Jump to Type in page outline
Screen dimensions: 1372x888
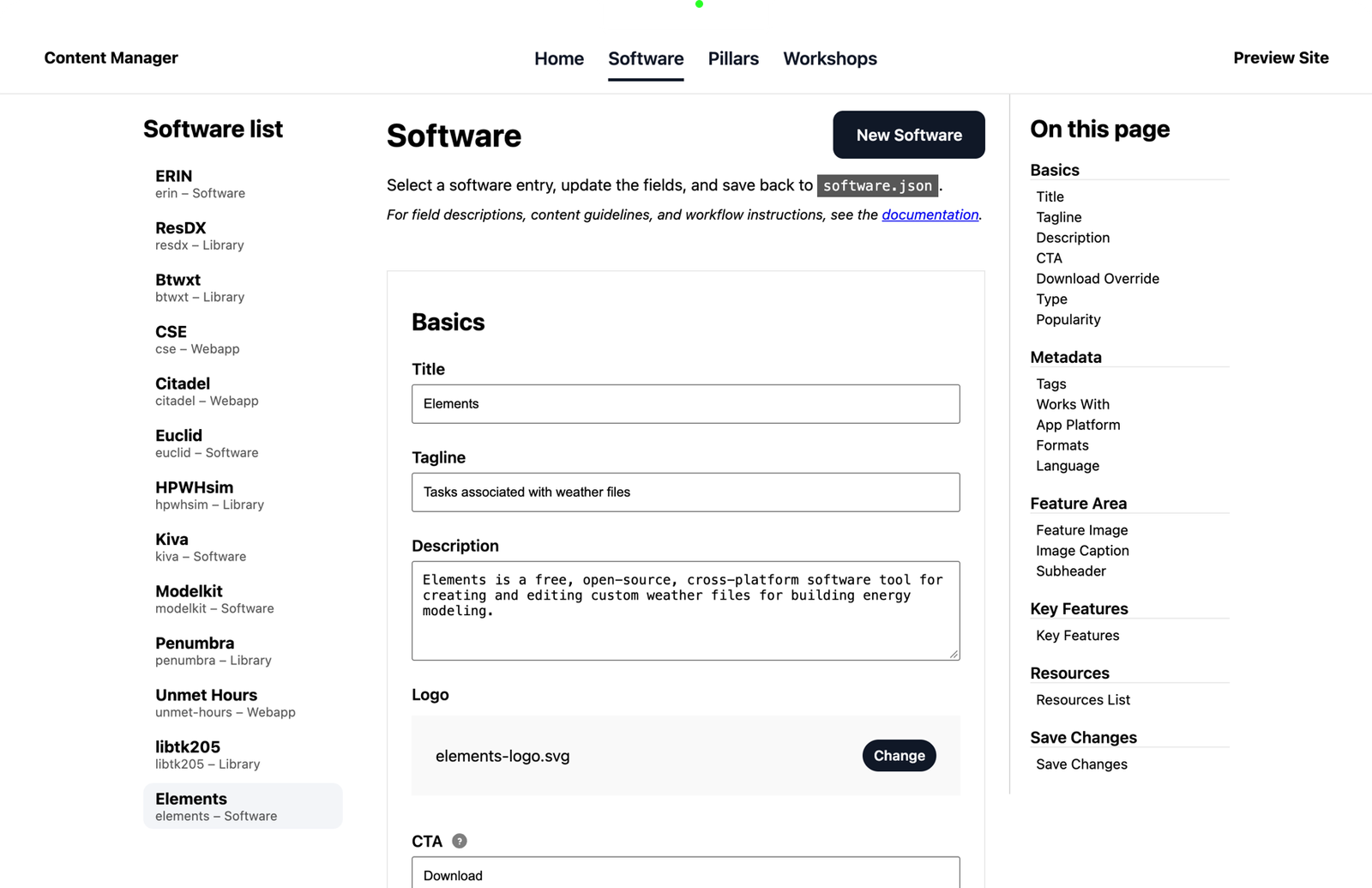[x=1051, y=299]
